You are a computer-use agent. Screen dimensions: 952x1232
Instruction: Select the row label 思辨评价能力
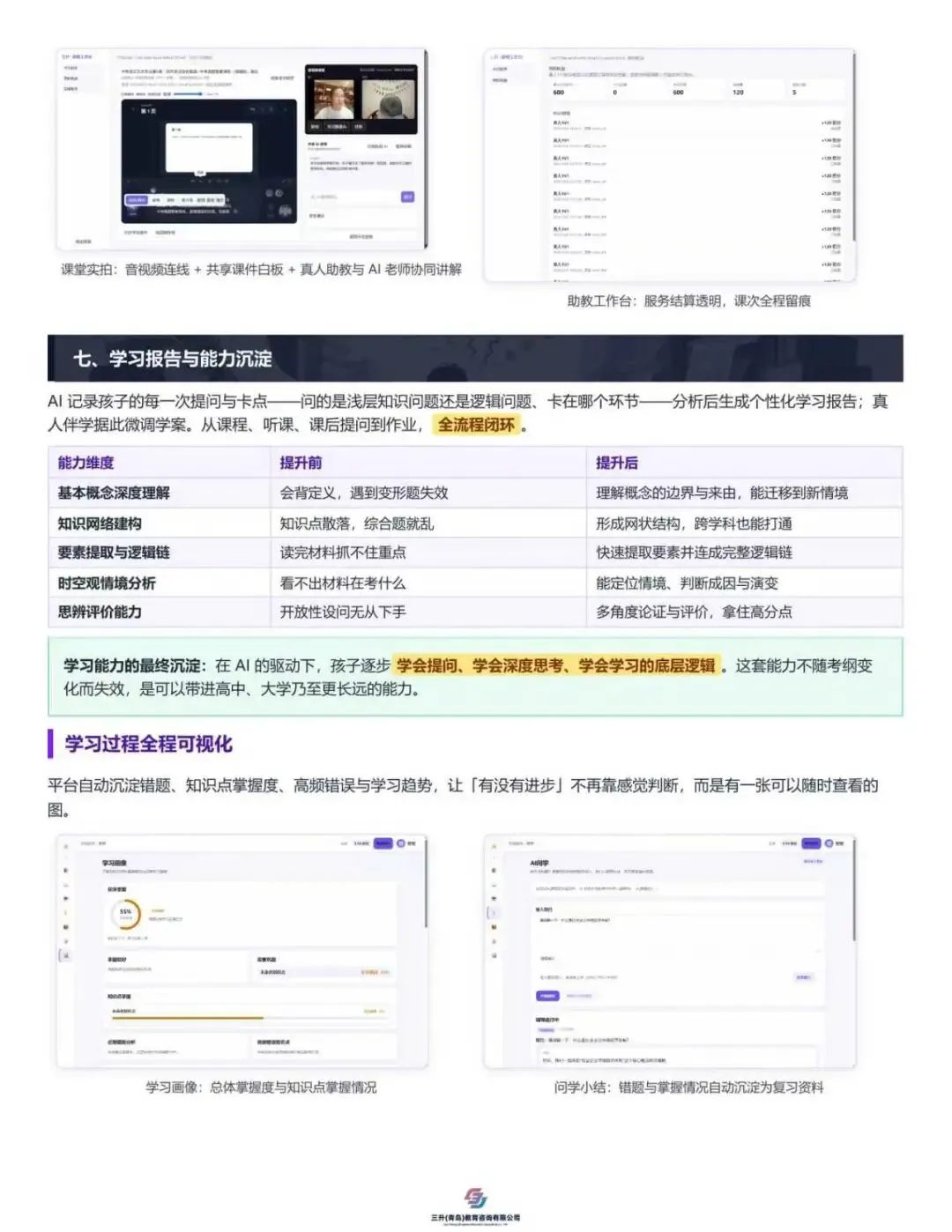click(100, 612)
